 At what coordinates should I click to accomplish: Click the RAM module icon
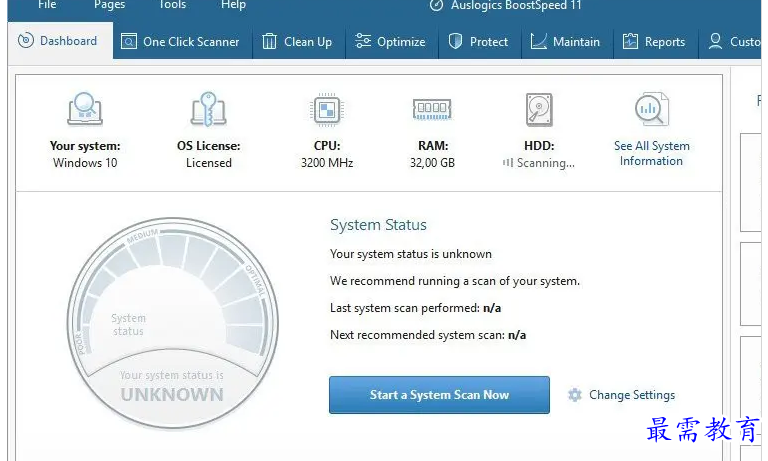[432, 109]
